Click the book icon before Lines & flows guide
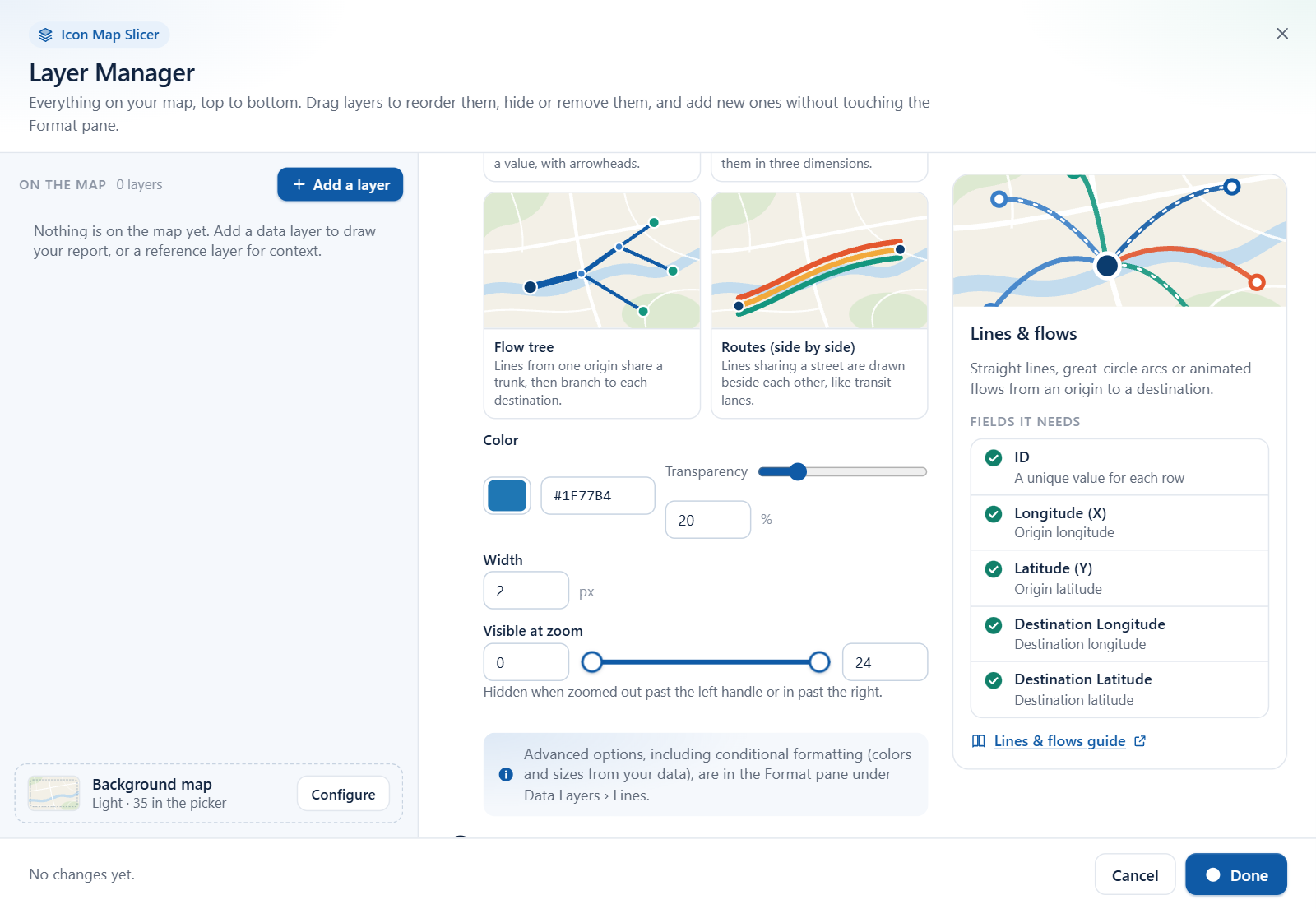Screen dimensions: 1316x909 click(979, 741)
